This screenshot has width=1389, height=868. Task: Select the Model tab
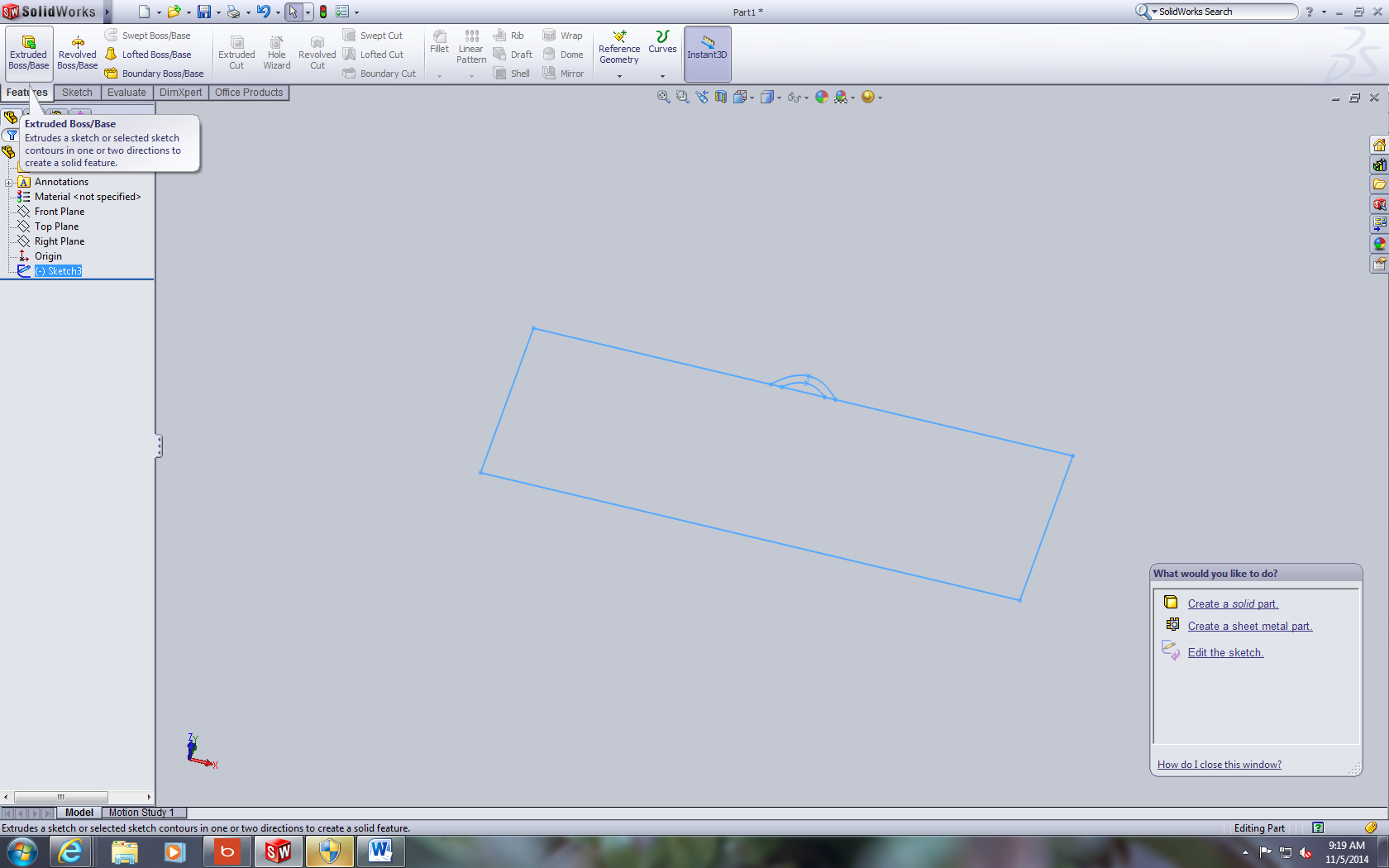79,813
